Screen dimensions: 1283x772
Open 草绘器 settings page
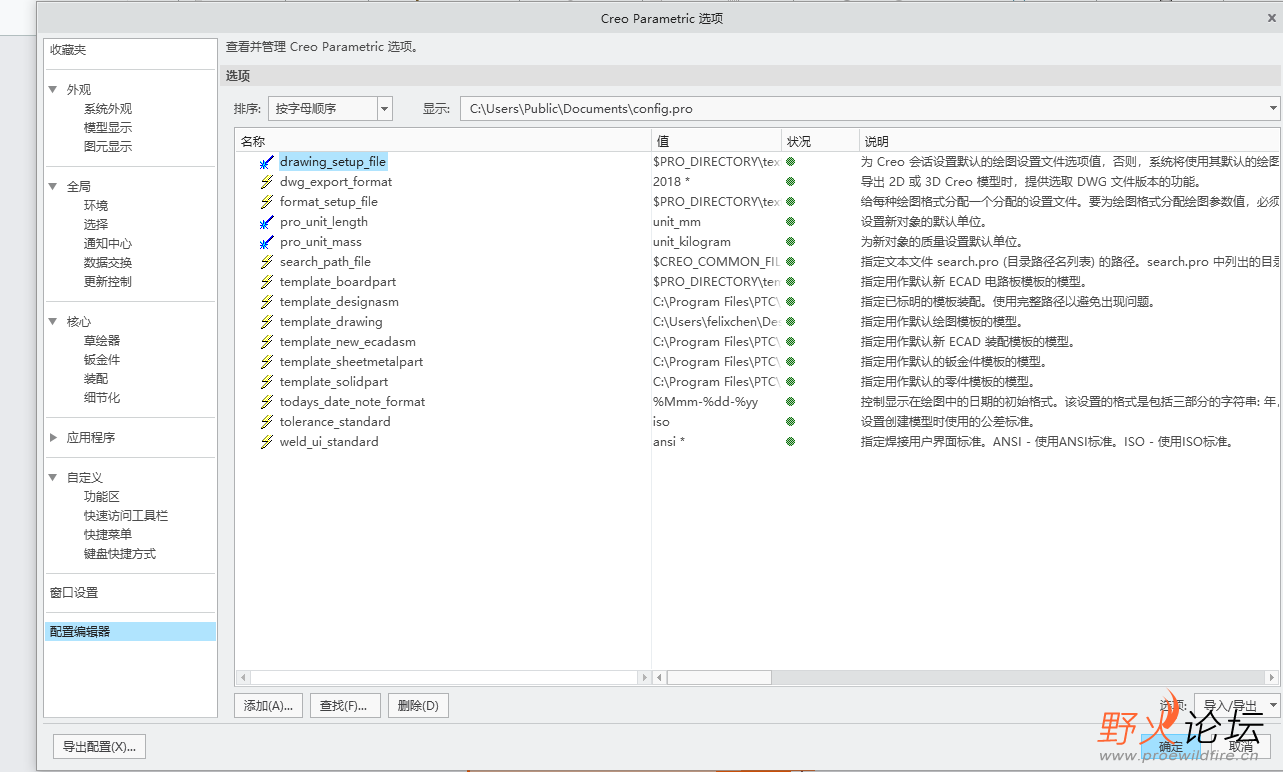point(102,341)
